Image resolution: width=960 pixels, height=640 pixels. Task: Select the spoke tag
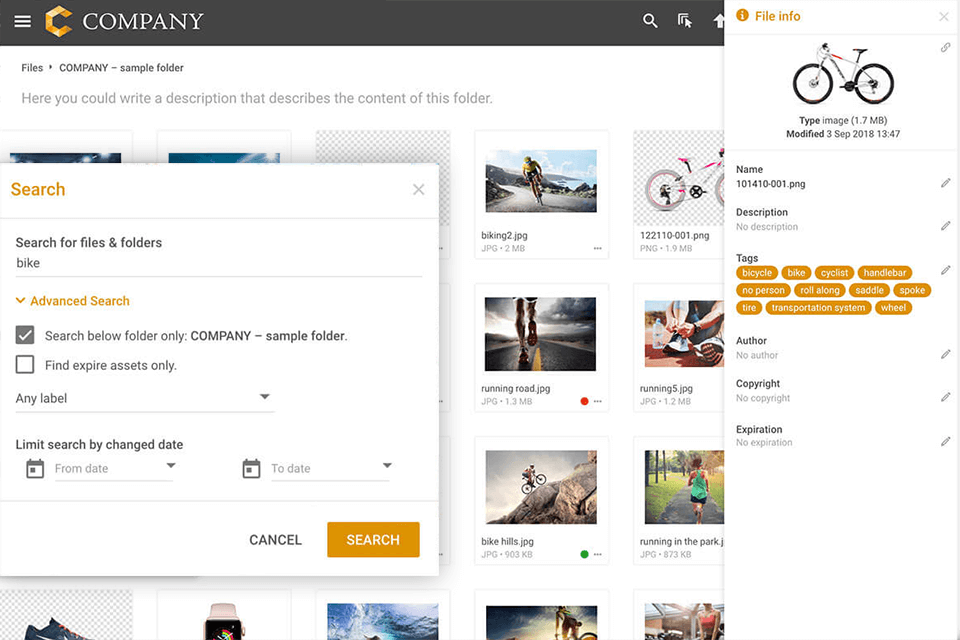(912, 290)
